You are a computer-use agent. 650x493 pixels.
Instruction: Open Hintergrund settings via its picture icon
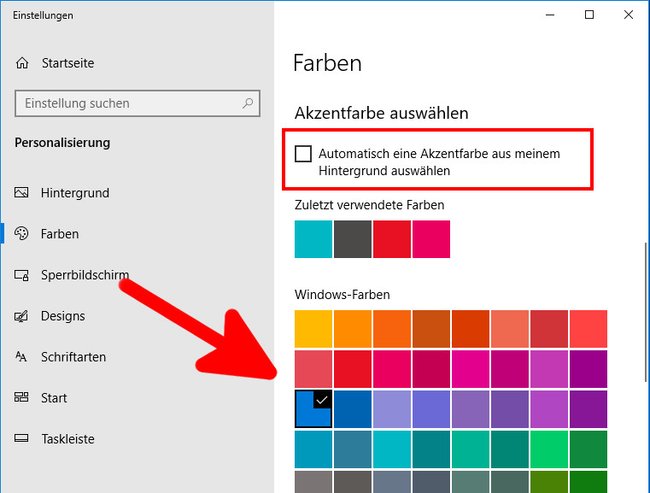coord(21,192)
